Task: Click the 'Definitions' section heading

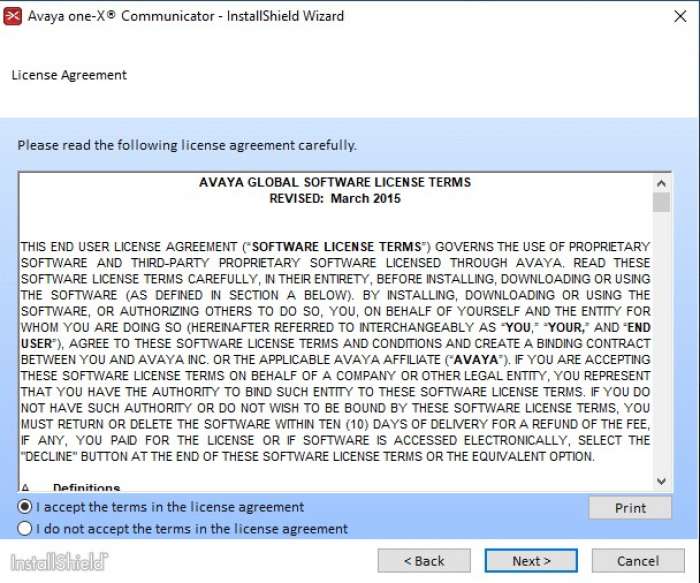Action: click(87, 487)
